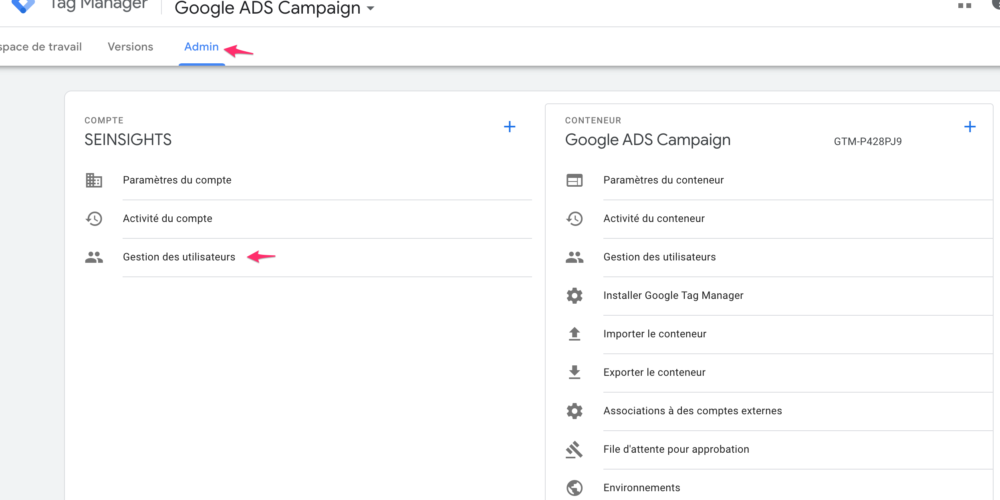Click the Tag Manager logo icon
The width and height of the screenshot is (1000, 500).
(x=22, y=5)
